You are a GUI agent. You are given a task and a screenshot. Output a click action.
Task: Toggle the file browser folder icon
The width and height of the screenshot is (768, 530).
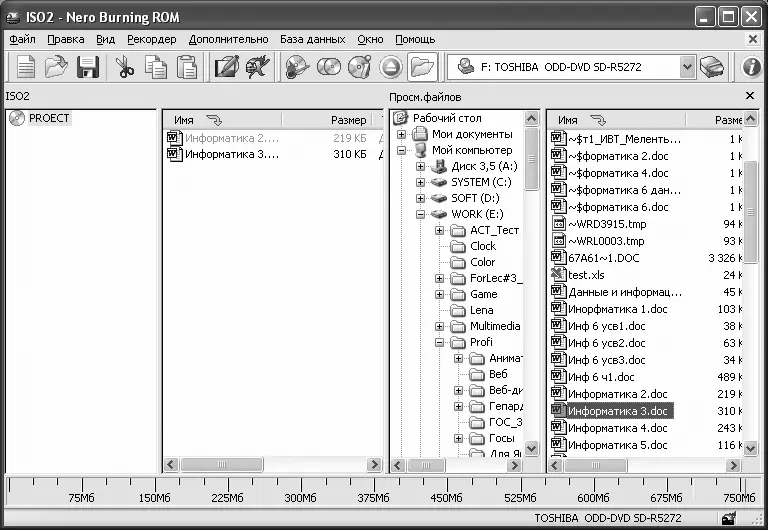[x=422, y=67]
